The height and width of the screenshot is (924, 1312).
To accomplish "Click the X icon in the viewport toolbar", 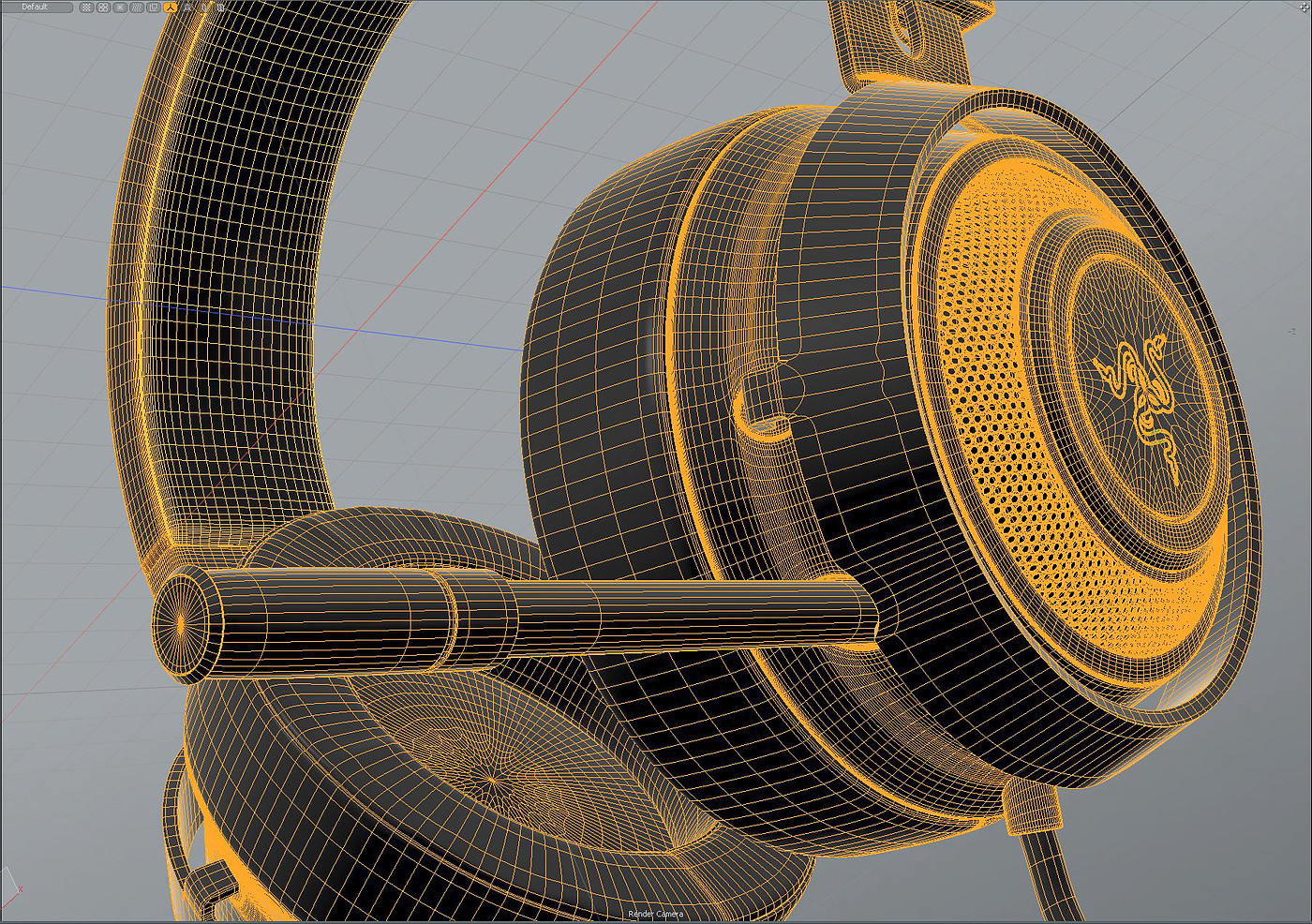I will point(120,7).
